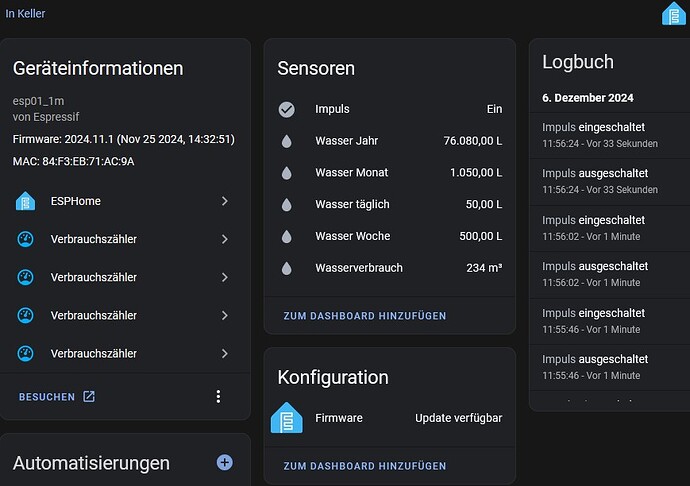Open log entry Impuls eingeschaltet at 11:56:24
This screenshot has height=486, width=690.
609,135
